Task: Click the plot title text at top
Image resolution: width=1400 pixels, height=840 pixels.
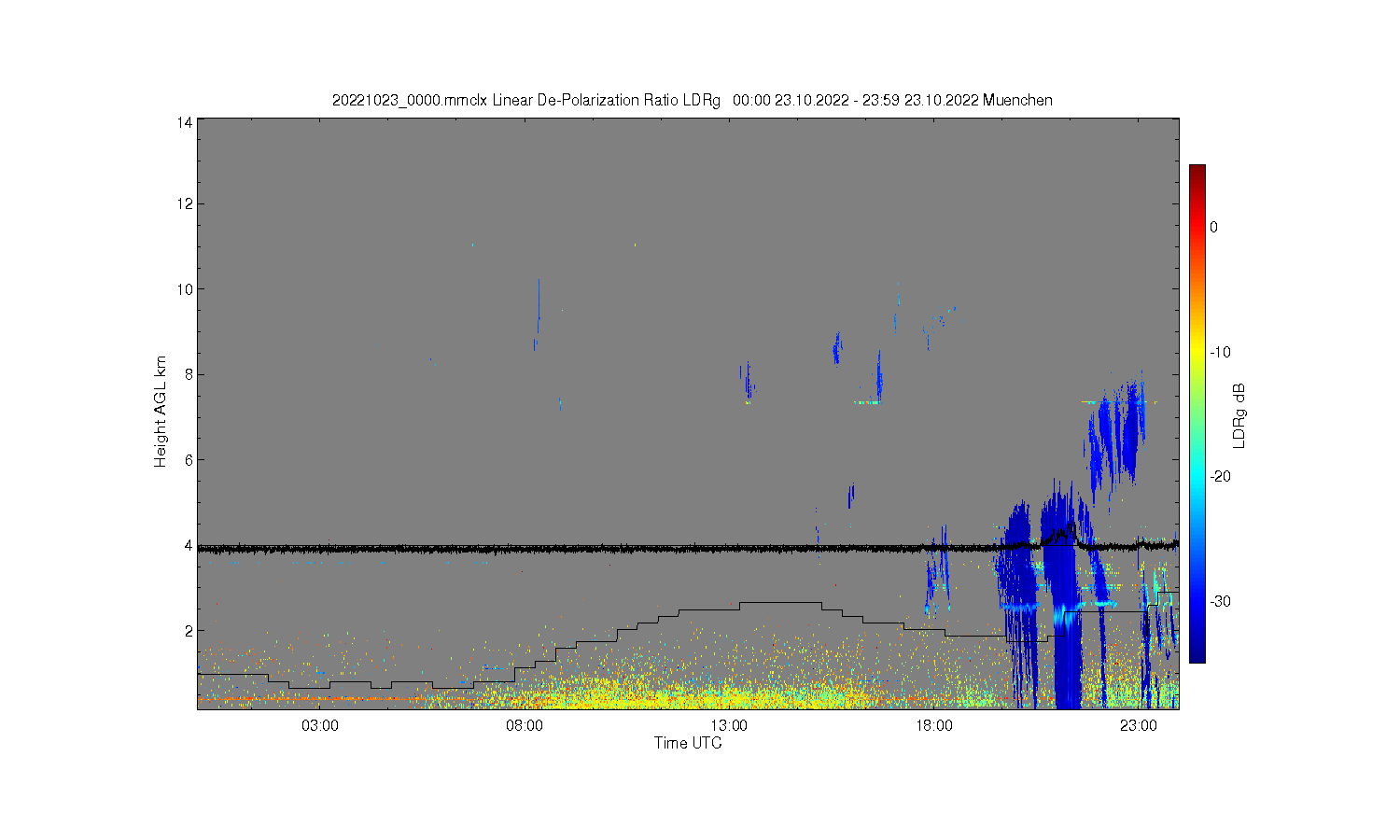Action: pyautogui.click(x=693, y=100)
